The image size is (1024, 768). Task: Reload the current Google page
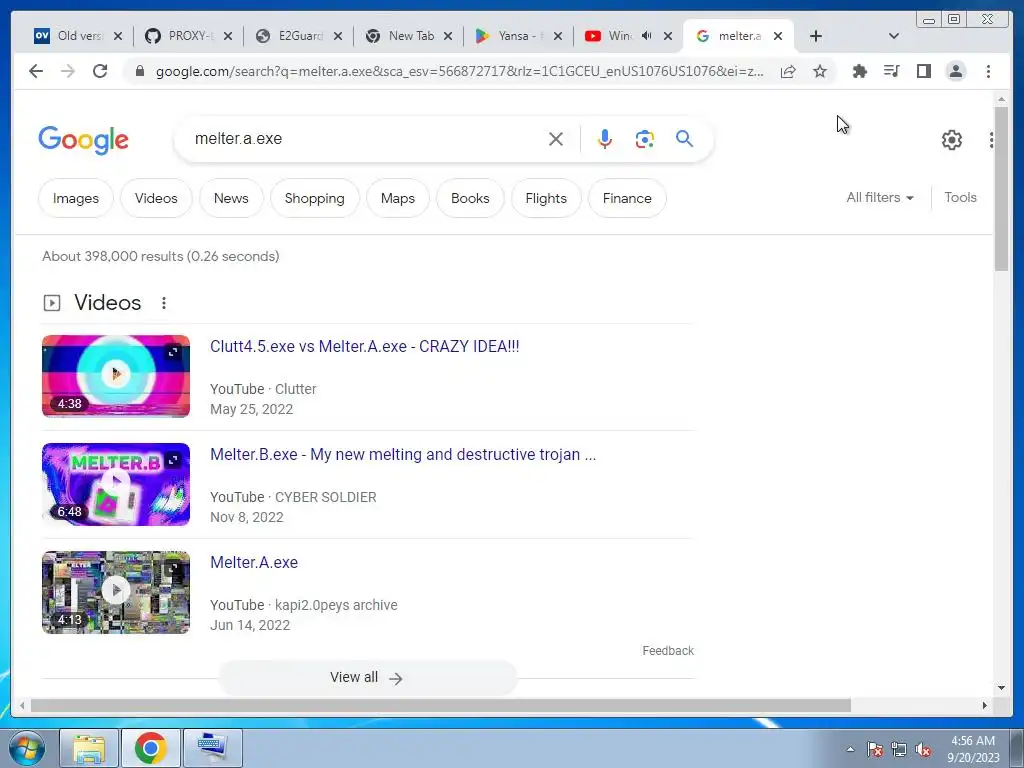pyautogui.click(x=100, y=71)
